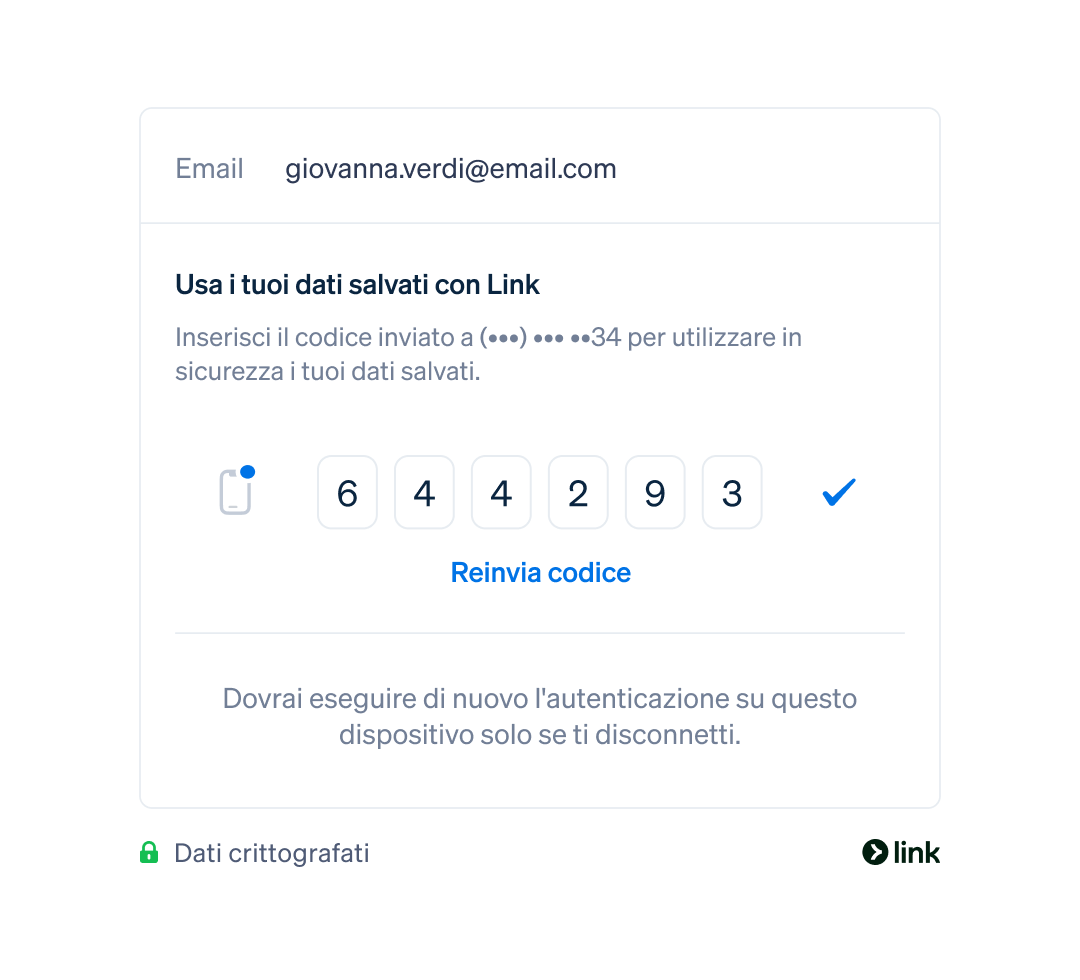Viewport: 1080px width, 980px height.
Task: Click the Email field label
Action: [x=209, y=169]
